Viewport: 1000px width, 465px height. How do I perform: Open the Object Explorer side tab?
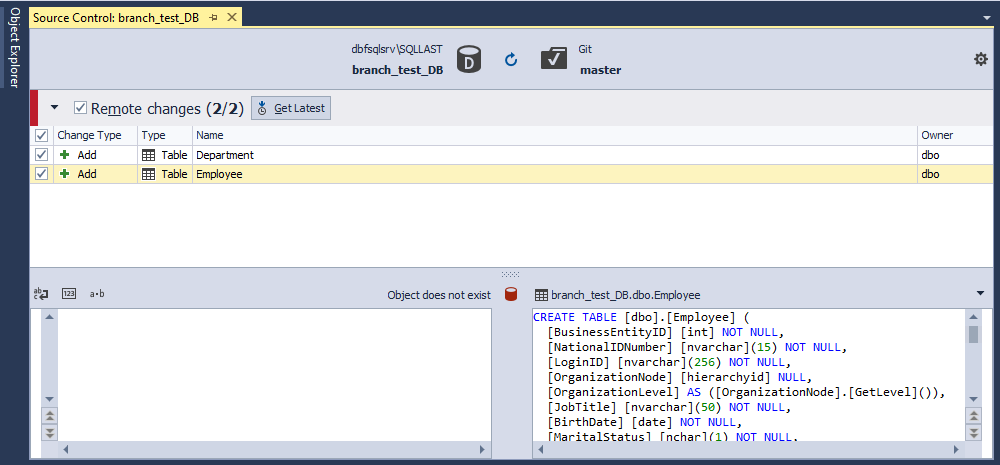tap(15, 47)
